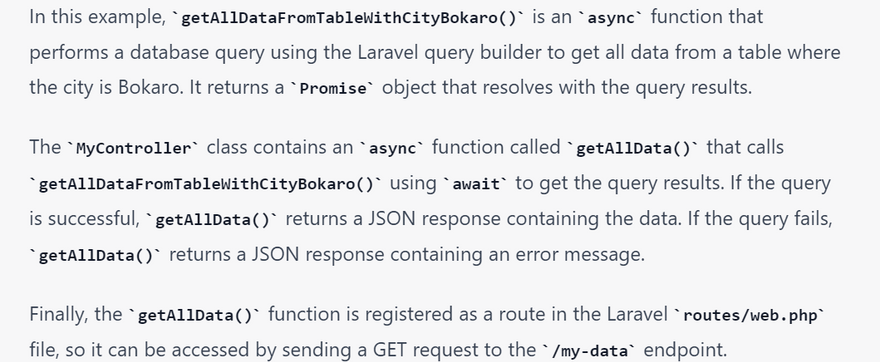Click the `await` inline code word
Screen dimensions: 880x362
476,184
